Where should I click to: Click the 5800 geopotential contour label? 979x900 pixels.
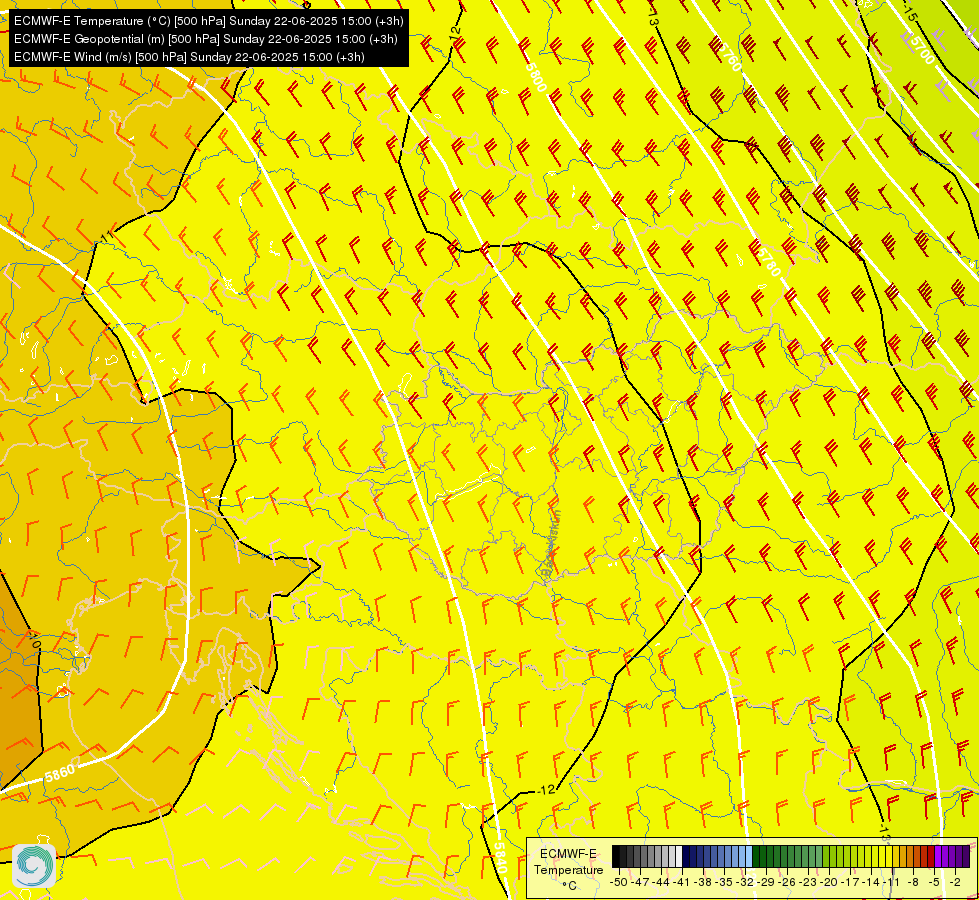click(536, 77)
